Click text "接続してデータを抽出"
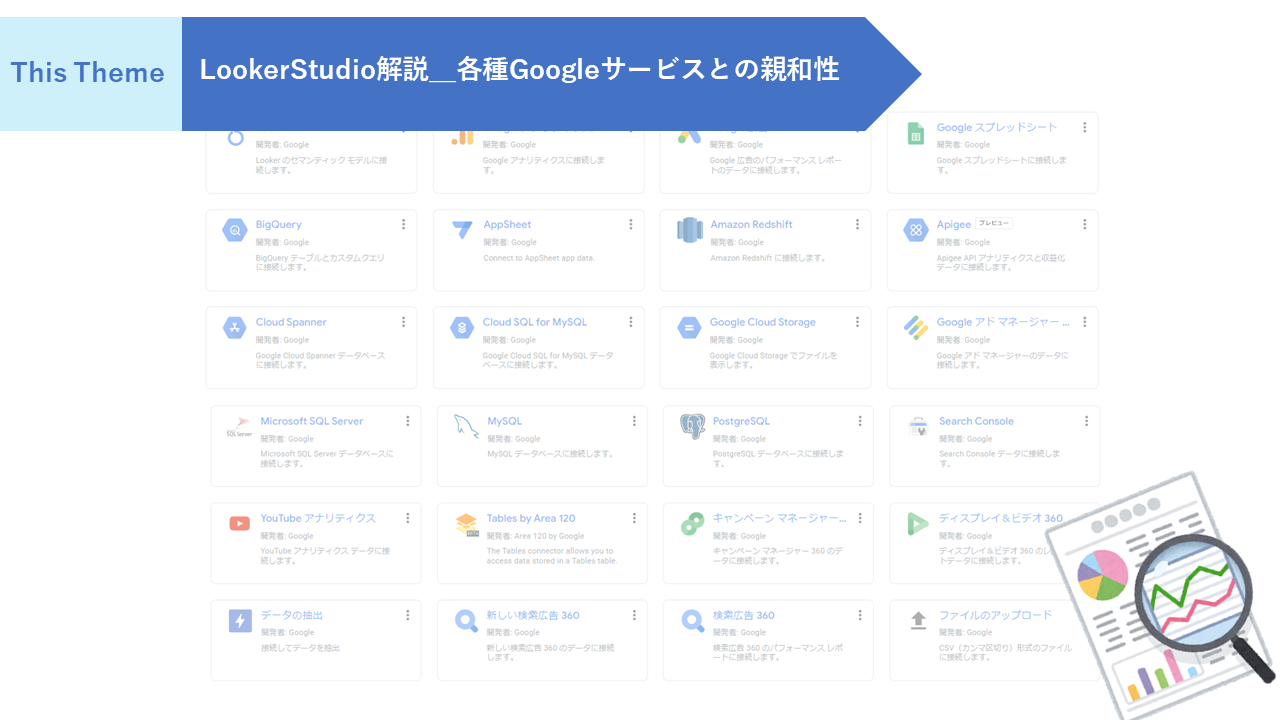1280x720 pixels. click(300, 648)
